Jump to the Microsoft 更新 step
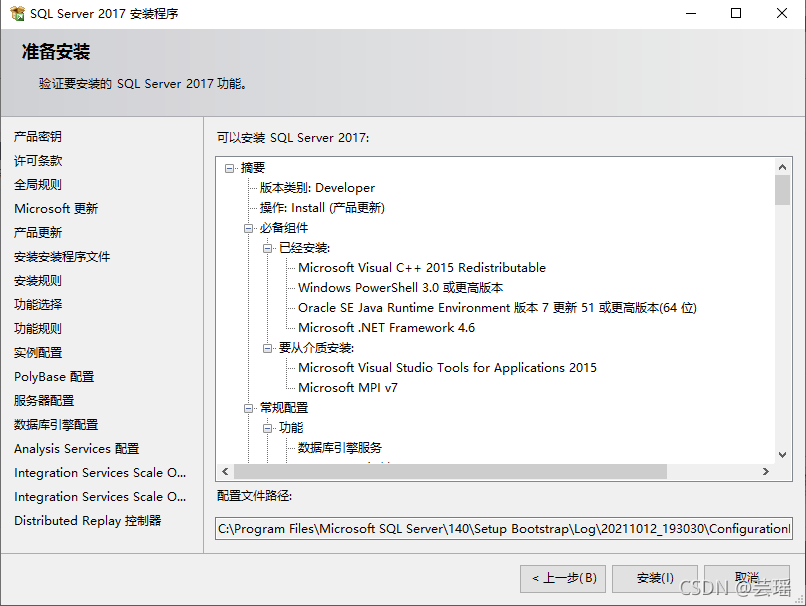Screen dimensions: 806x606 pyautogui.click(x=56, y=209)
